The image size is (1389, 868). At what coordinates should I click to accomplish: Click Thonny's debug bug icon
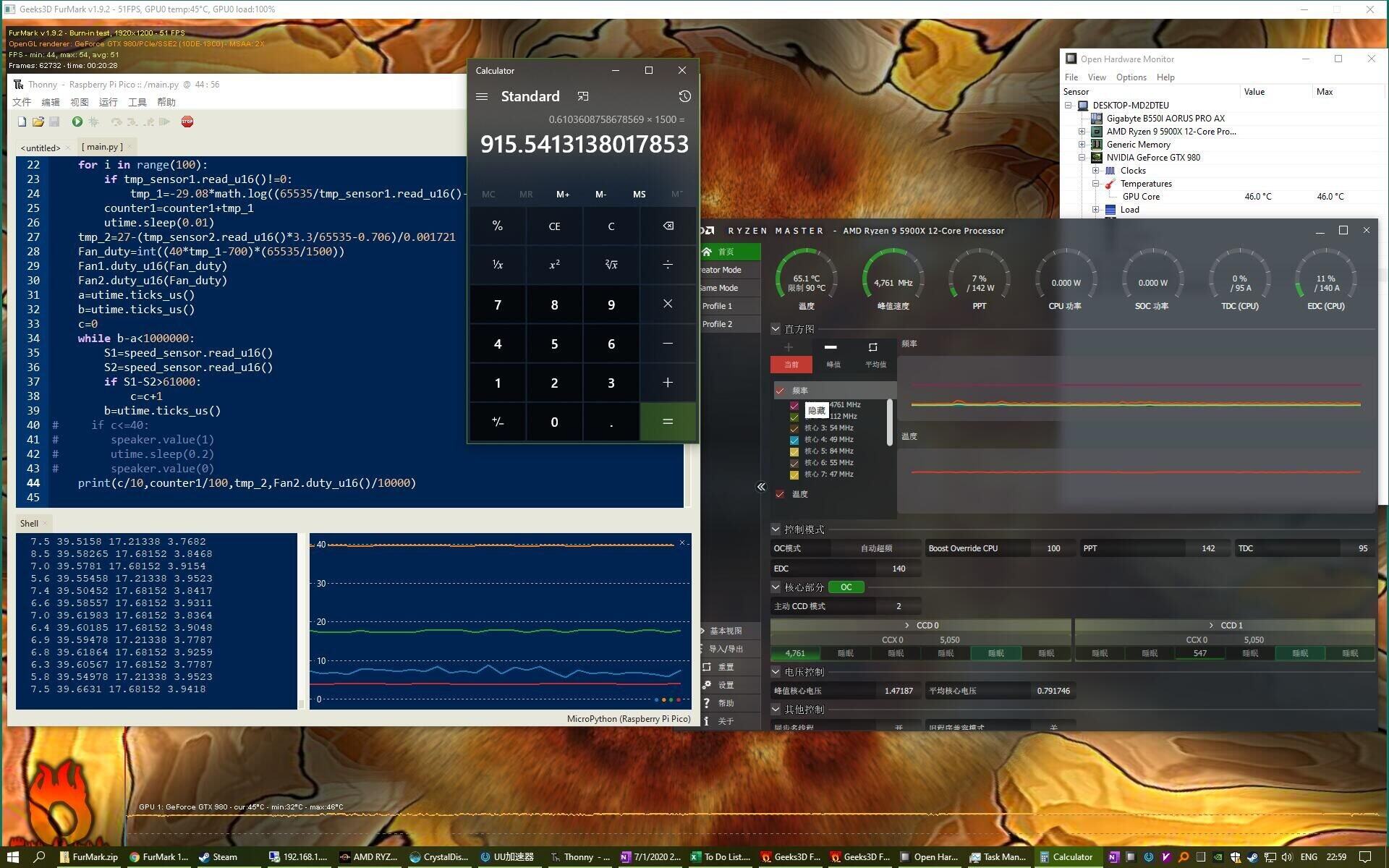click(93, 122)
